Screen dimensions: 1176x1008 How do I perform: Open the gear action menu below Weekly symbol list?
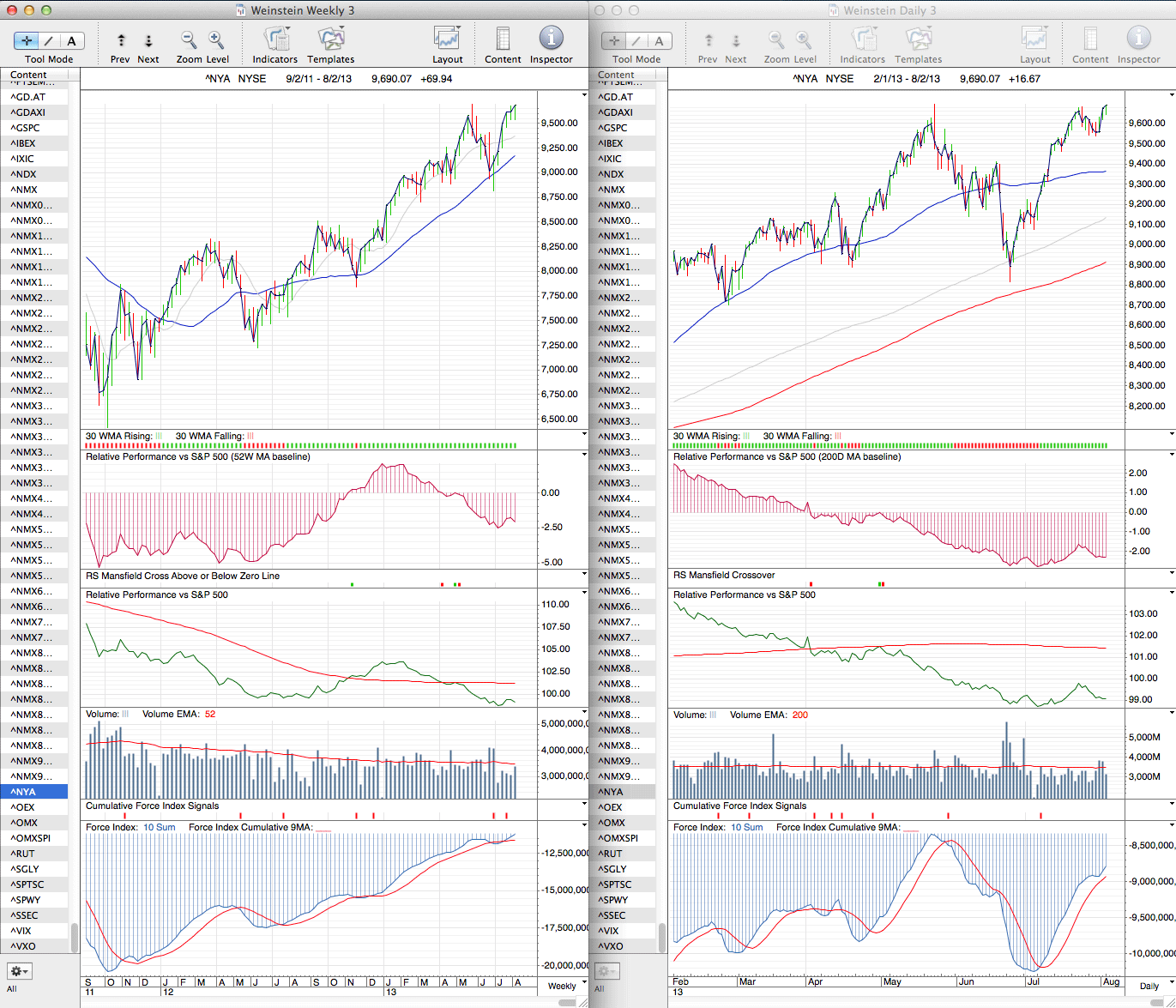coord(20,971)
